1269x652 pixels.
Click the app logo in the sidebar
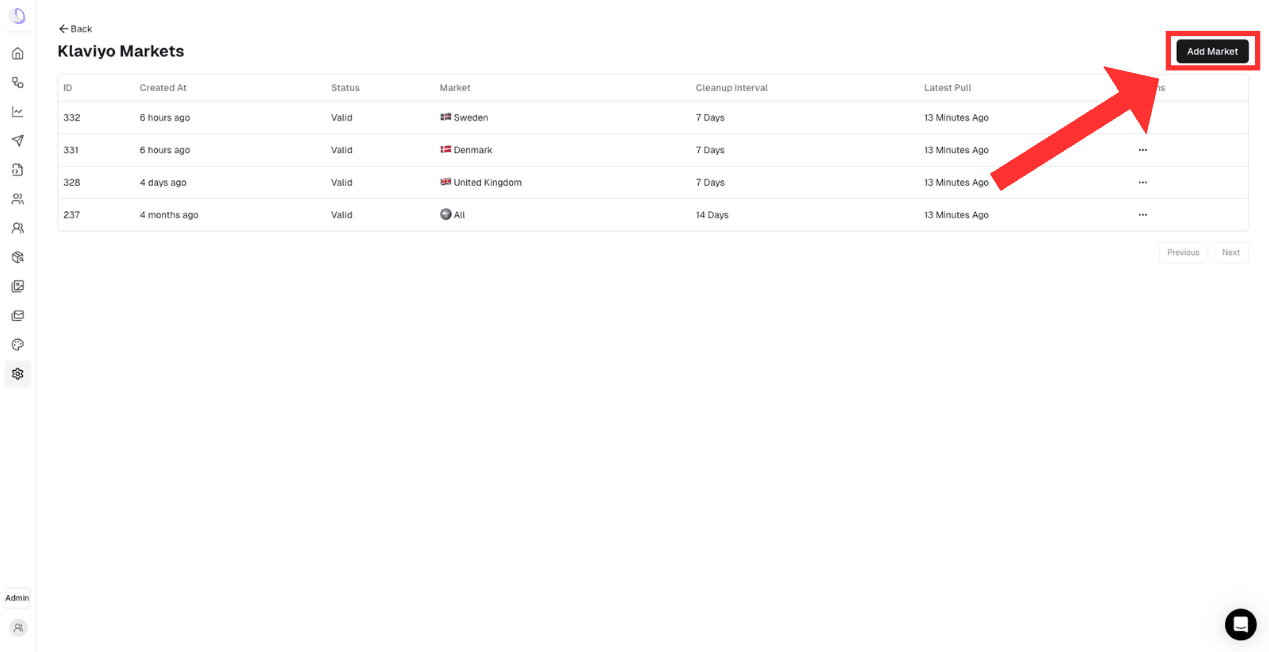tap(17, 16)
